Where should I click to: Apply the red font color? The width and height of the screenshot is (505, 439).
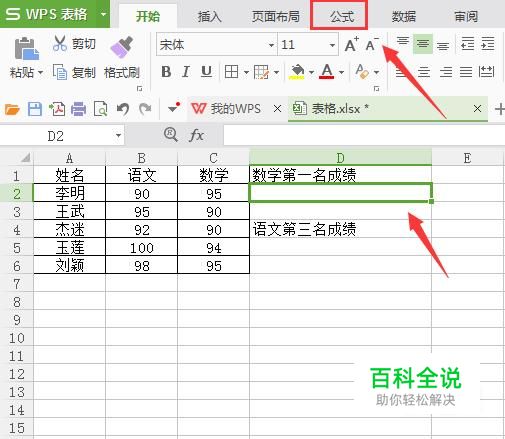pyautogui.click(x=327, y=71)
